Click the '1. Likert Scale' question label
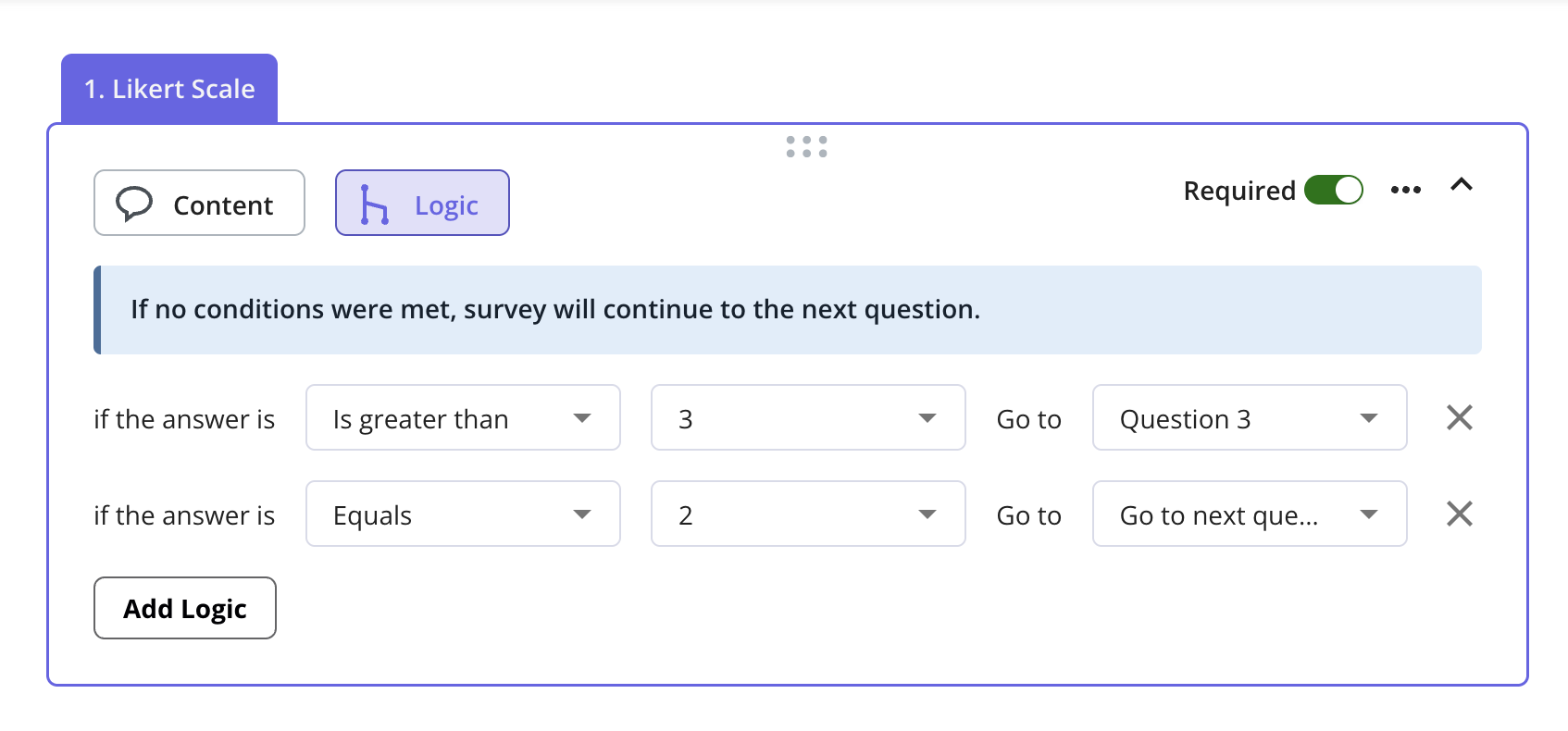The height and width of the screenshot is (731, 1568). tap(169, 89)
